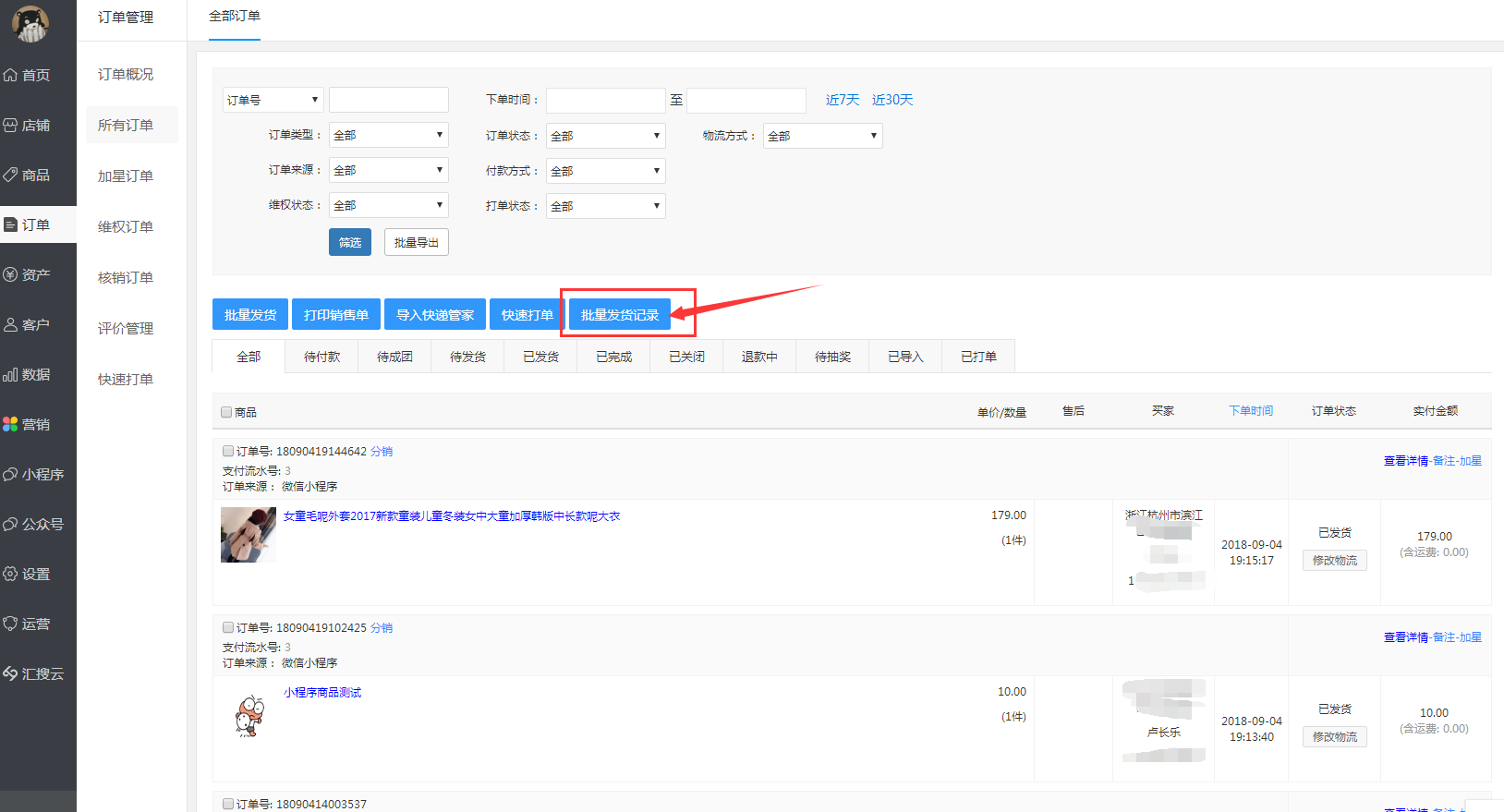Toggle select-all checkbox beside 商品 header
Image resolution: width=1504 pixels, height=812 pixels.
226,412
